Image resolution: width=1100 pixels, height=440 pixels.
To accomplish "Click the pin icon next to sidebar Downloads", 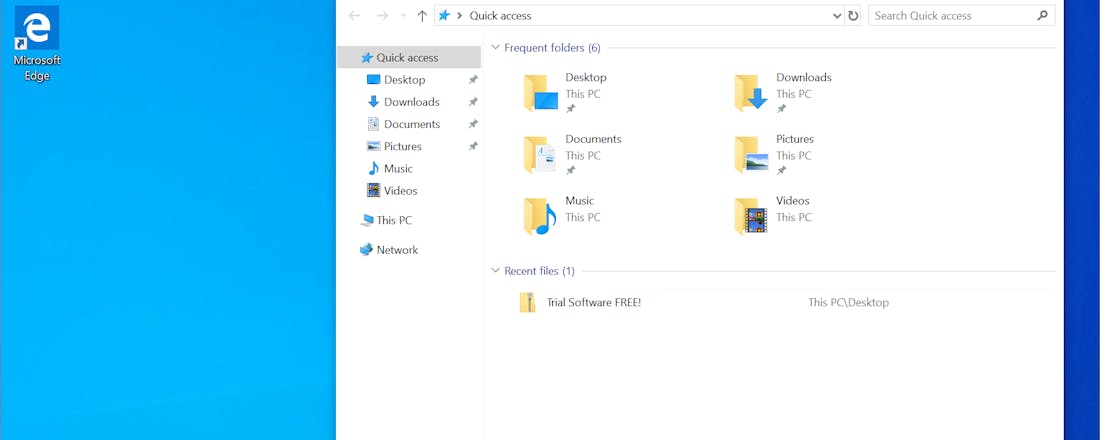I will coord(473,102).
